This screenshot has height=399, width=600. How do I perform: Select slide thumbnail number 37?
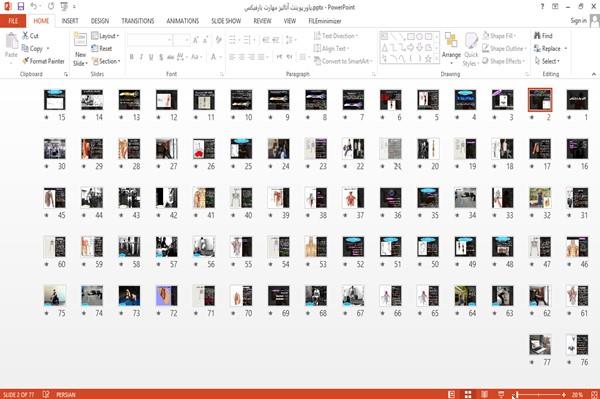pos(353,198)
